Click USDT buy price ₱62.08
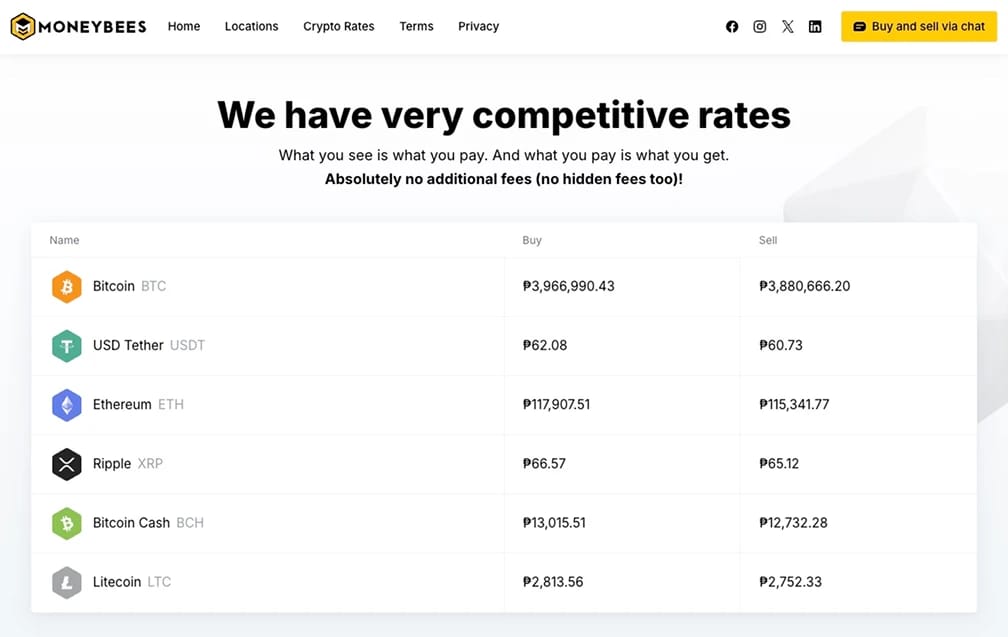Image resolution: width=1008 pixels, height=637 pixels. pos(545,345)
